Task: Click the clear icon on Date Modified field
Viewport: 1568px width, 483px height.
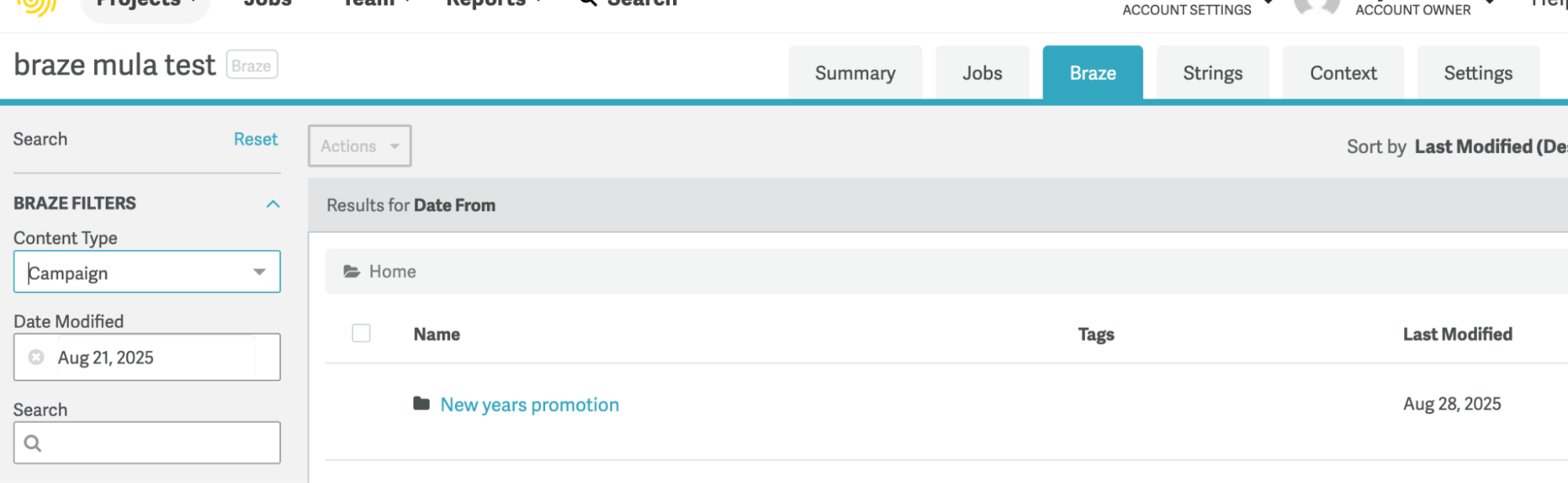Action: pyautogui.click(x=35, y=357)
